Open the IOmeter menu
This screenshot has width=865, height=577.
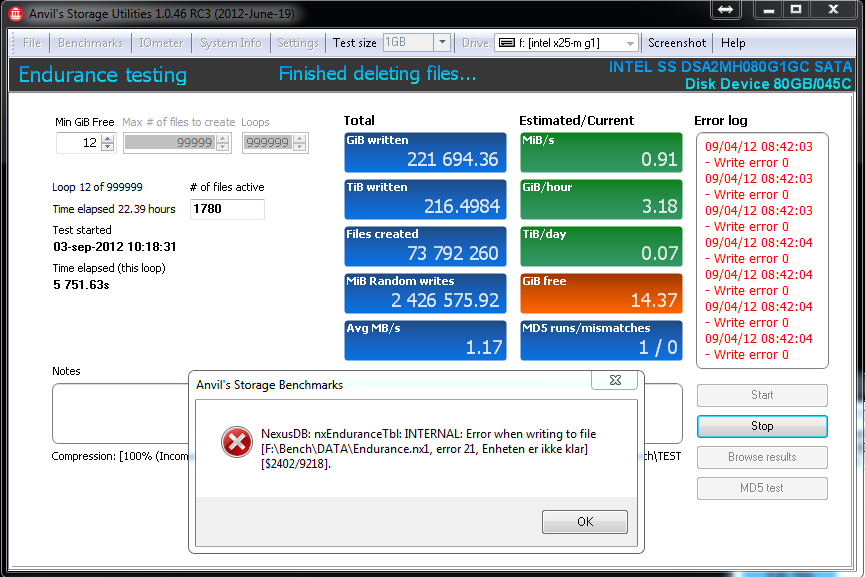(x=161, y=43)
